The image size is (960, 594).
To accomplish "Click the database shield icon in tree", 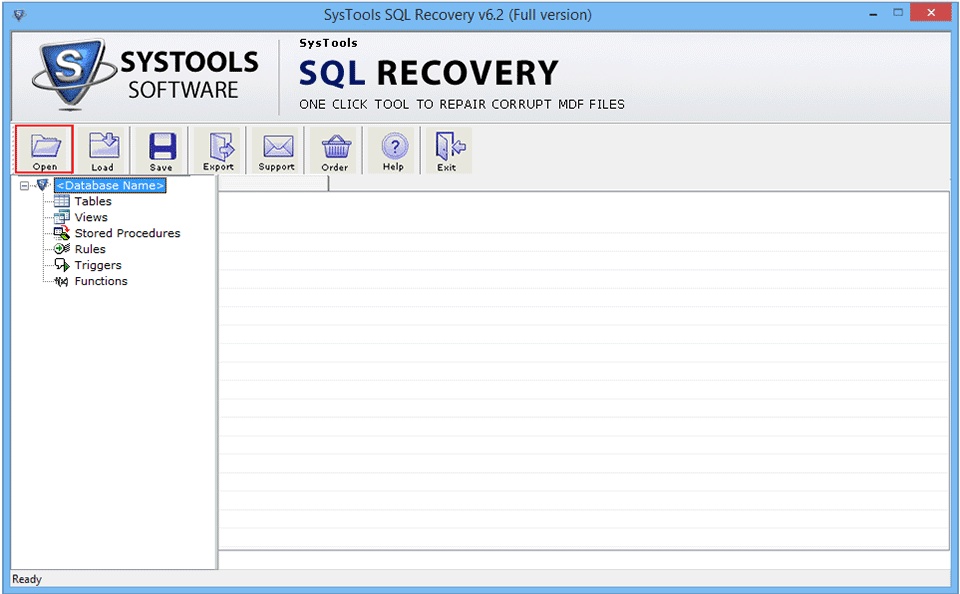I will coord(43,185).
